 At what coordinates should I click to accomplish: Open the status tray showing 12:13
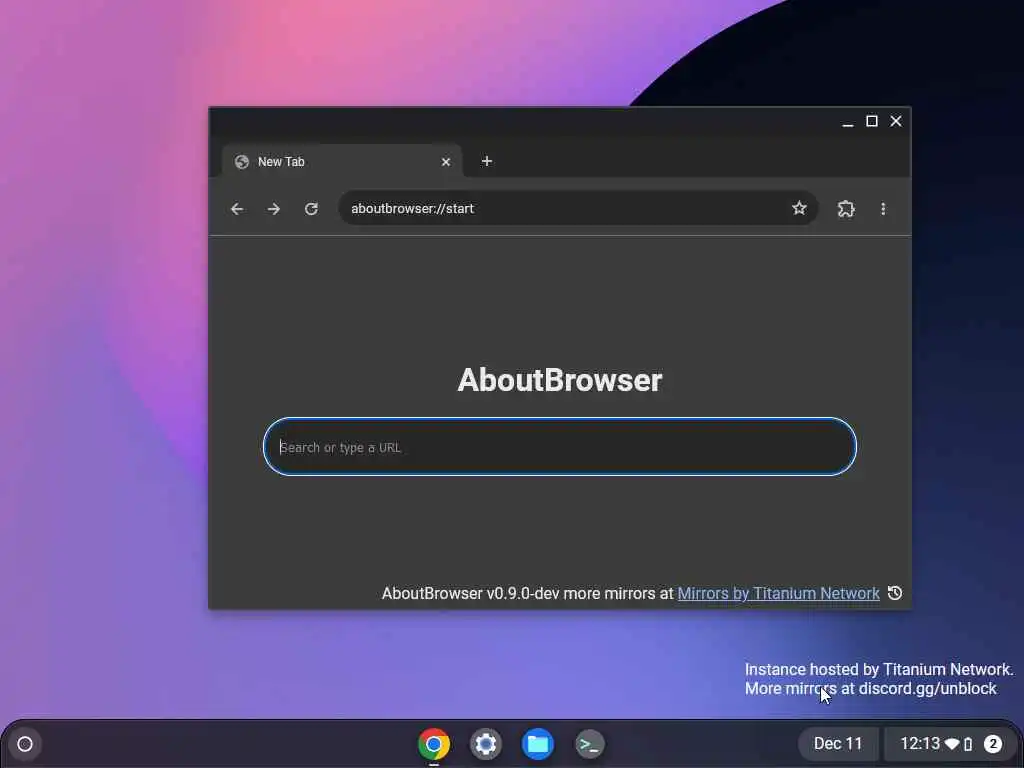pos(950,744)
